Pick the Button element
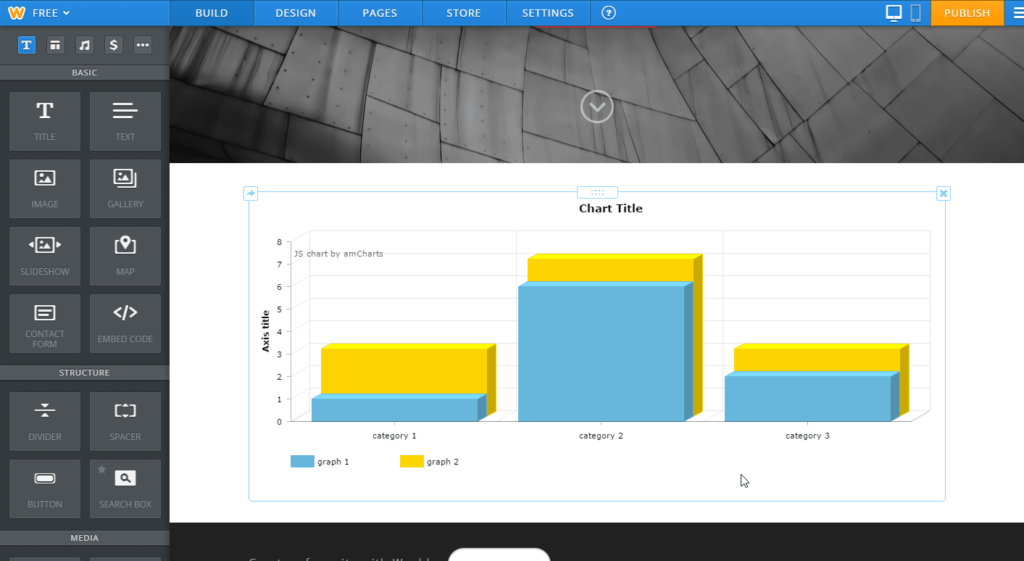Screen dimensions: 1024x561 tap(45, 489)
